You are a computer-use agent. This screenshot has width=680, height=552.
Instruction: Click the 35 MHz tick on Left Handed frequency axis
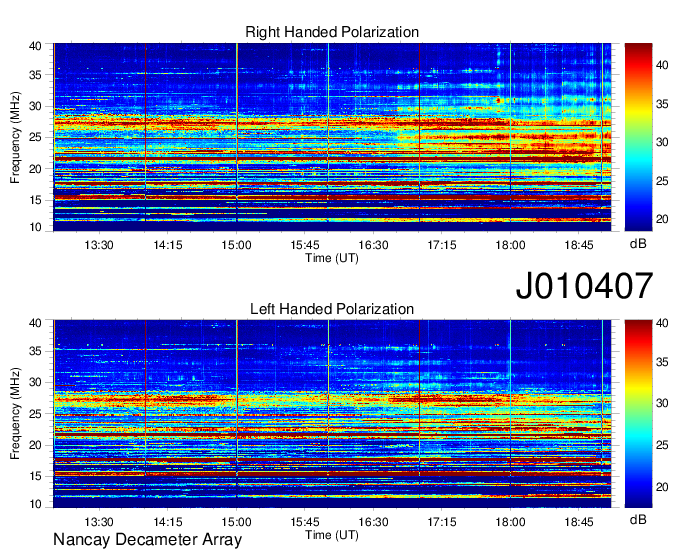coord(35,351)
